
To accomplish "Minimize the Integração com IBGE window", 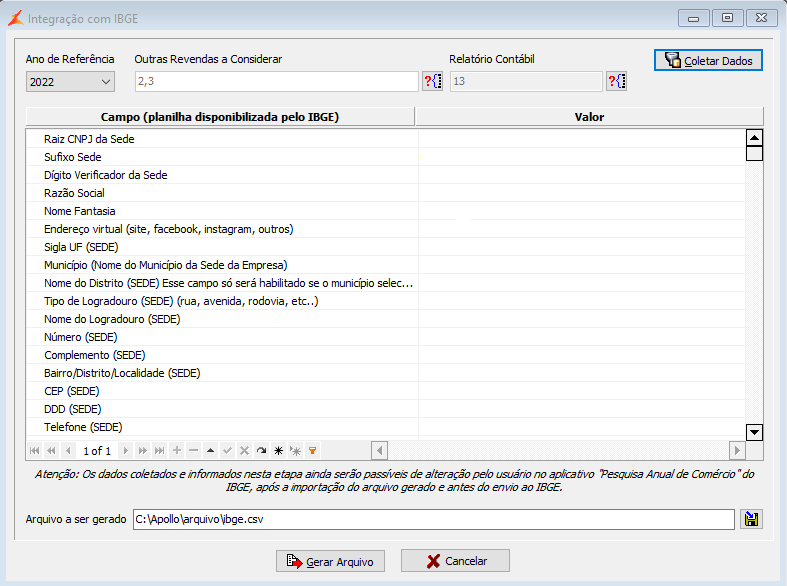I will [694, 18].
